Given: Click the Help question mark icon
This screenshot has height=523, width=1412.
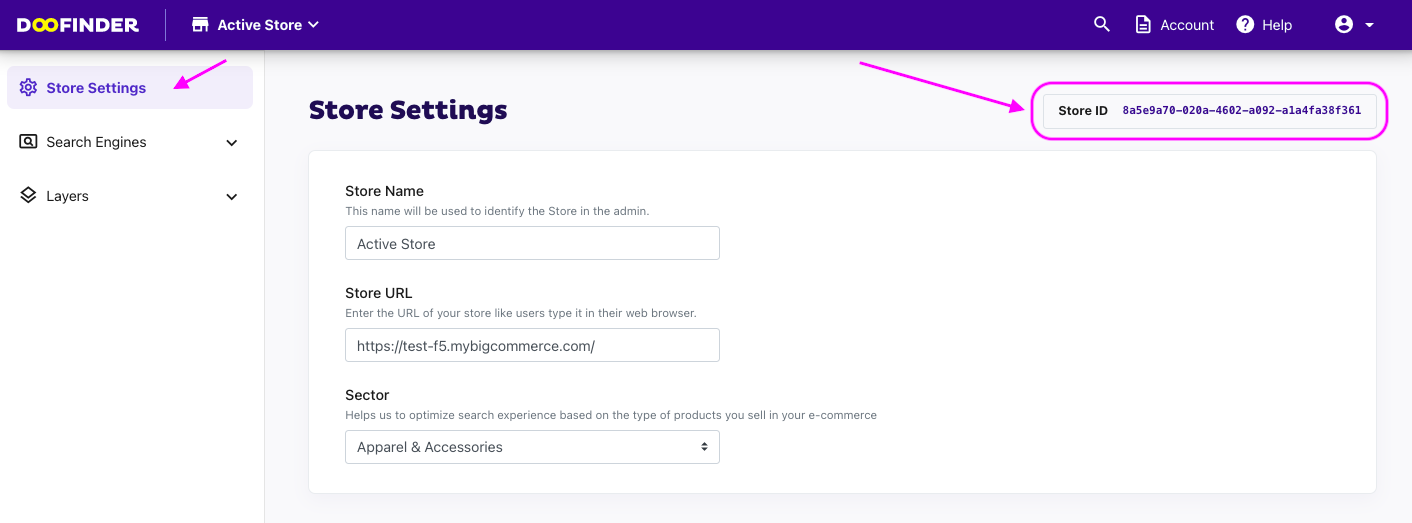Looking at the screenshot, I should tap(1245, 25).
